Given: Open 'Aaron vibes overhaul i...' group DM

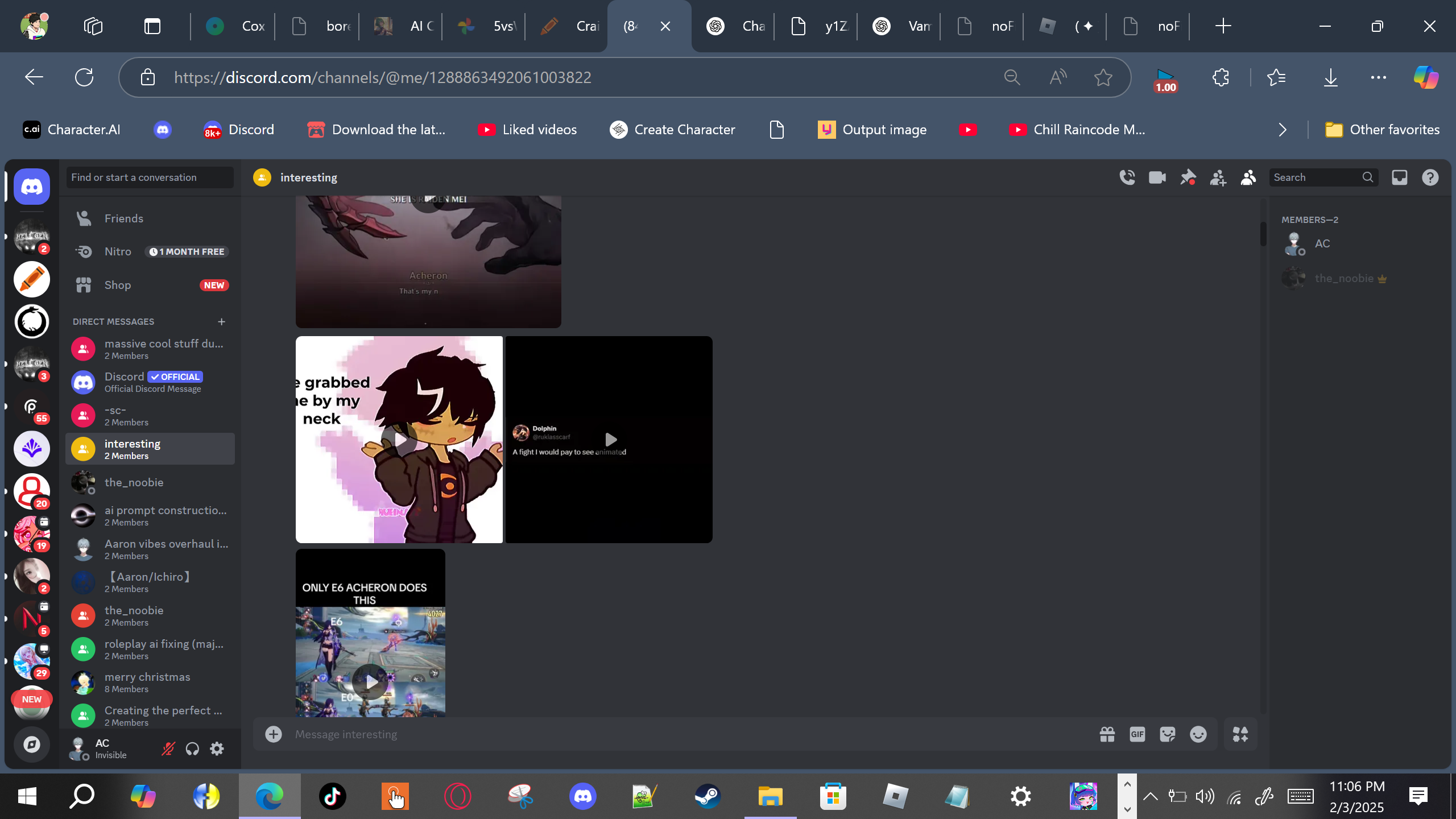Looking at the screenshot, I should pos(150,549).
